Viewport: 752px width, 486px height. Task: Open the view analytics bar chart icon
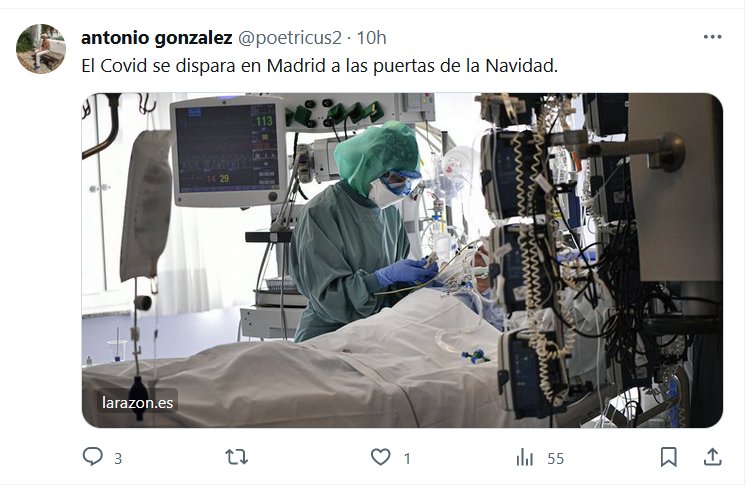525,457
